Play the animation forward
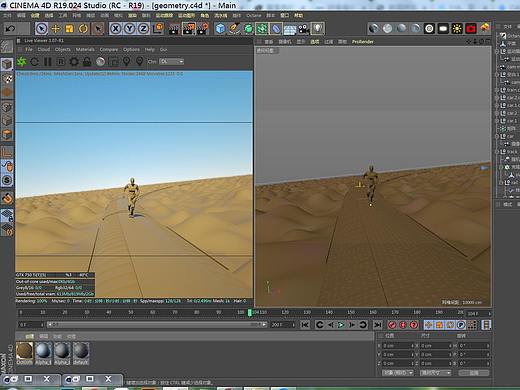Screen dimensions: 520x390 (341, 325)
